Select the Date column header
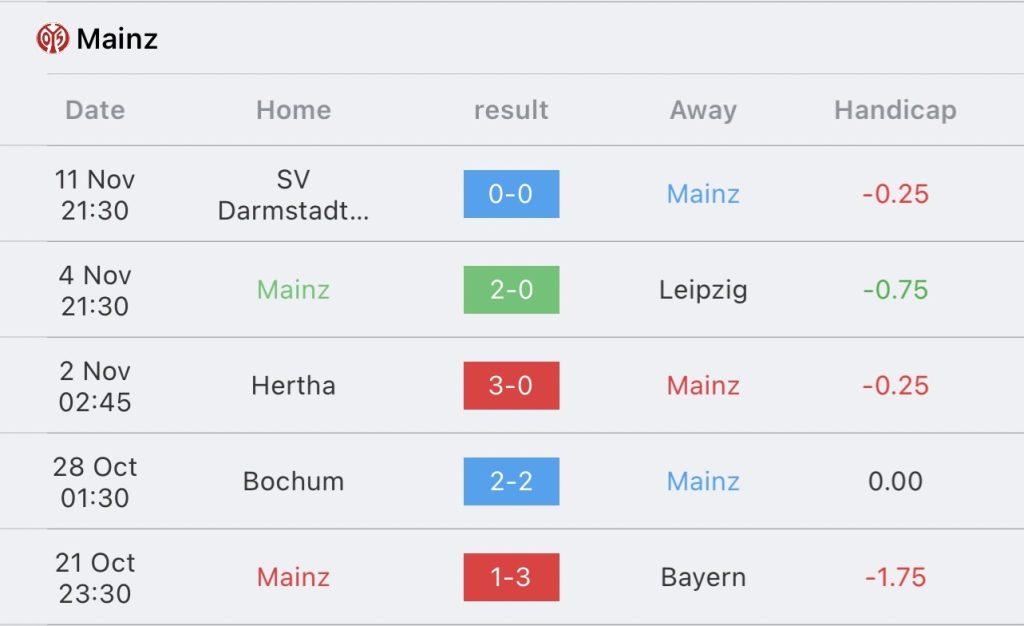The height and width of the screenshot is (626, 1024). (95, 110)
